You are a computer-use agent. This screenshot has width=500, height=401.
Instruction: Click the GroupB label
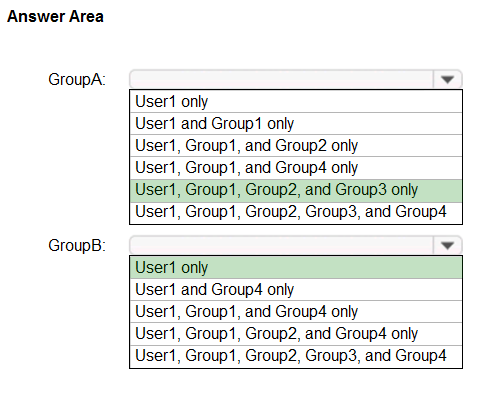tap(77, 246)
